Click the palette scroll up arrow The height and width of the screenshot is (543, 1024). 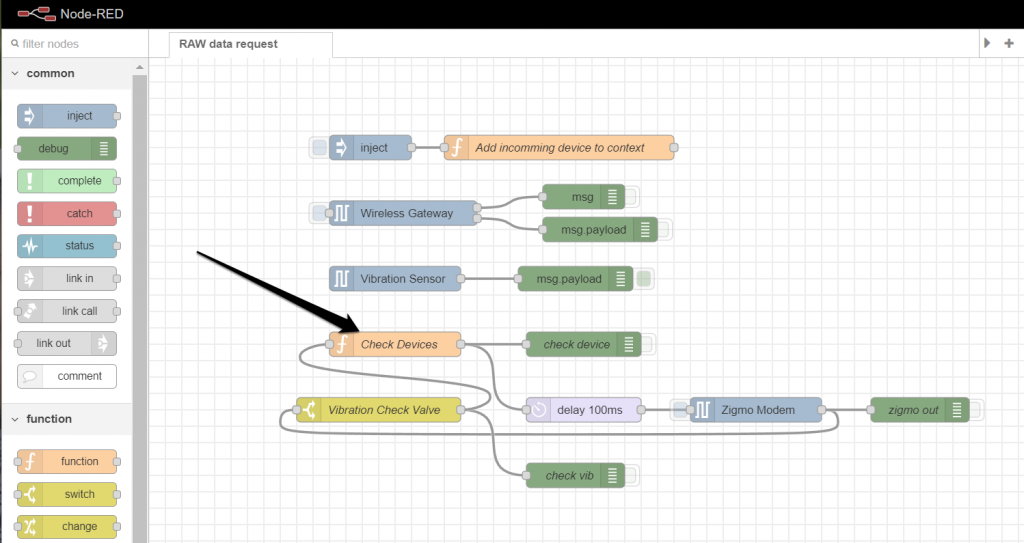tap(139, 67)
